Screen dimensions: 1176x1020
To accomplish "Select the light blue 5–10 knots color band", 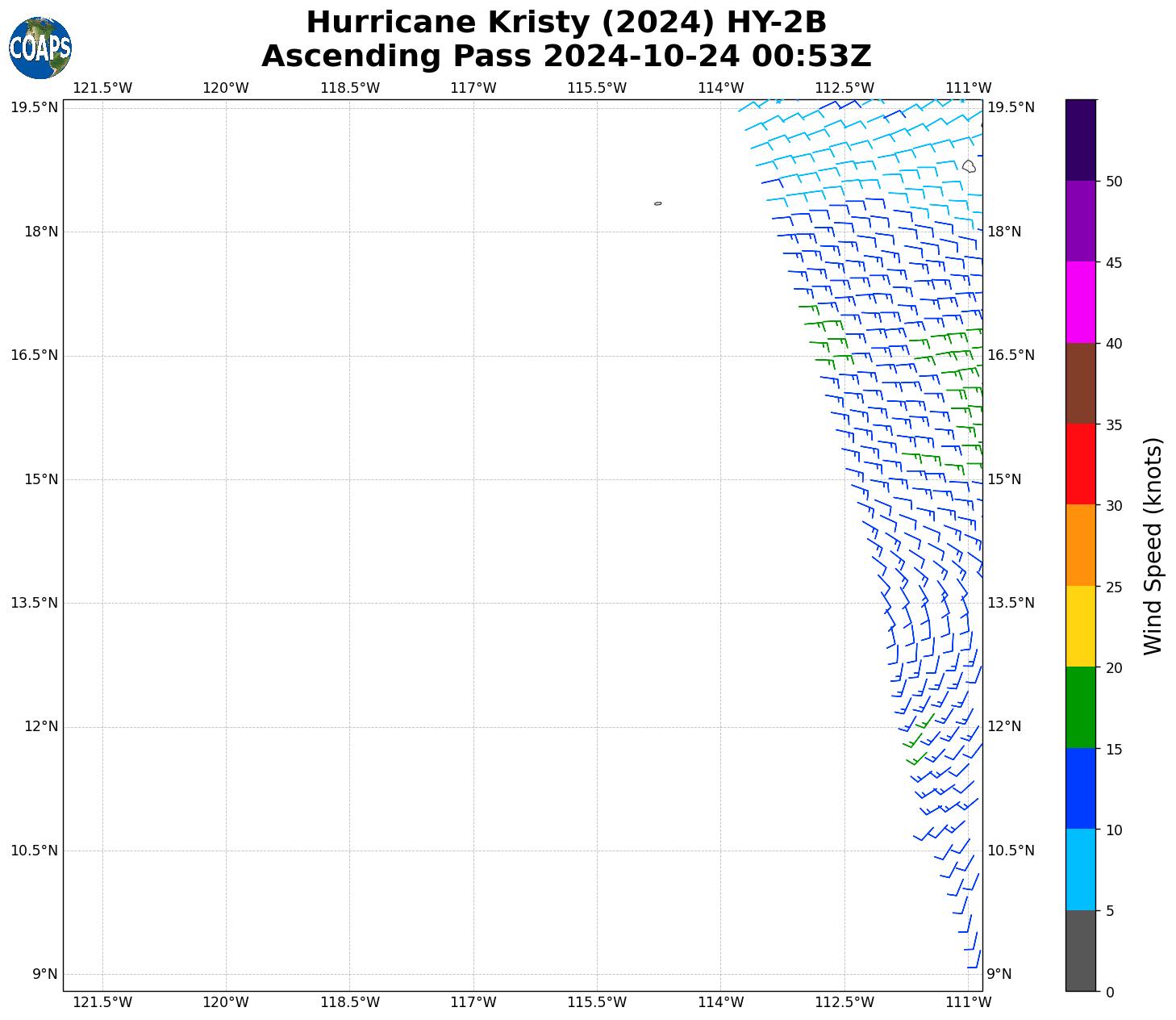I will (1080, 869).
